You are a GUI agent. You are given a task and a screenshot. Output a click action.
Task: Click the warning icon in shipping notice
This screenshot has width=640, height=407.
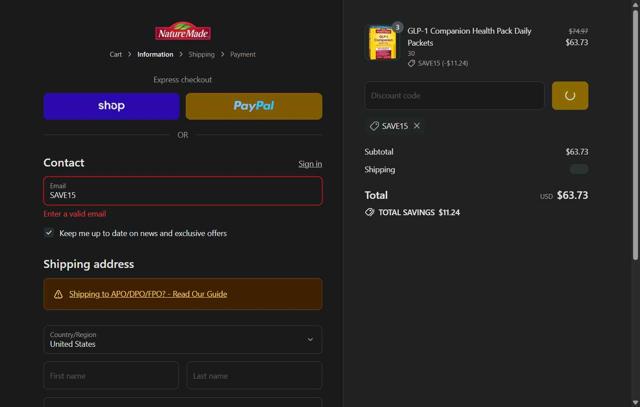tap(58, 294)
